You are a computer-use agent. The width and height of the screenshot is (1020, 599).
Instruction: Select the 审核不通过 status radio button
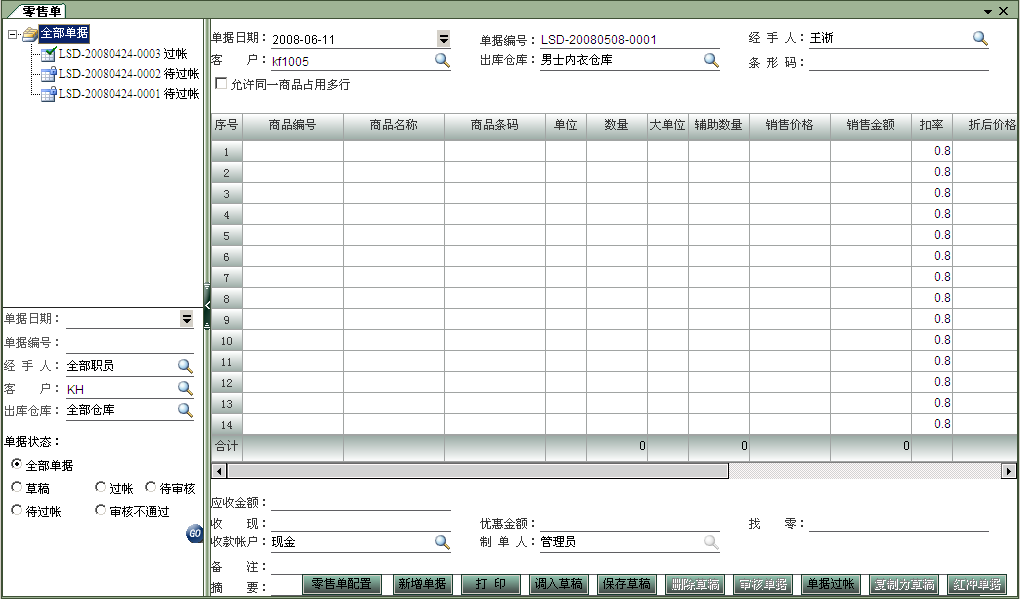point(102,511)
